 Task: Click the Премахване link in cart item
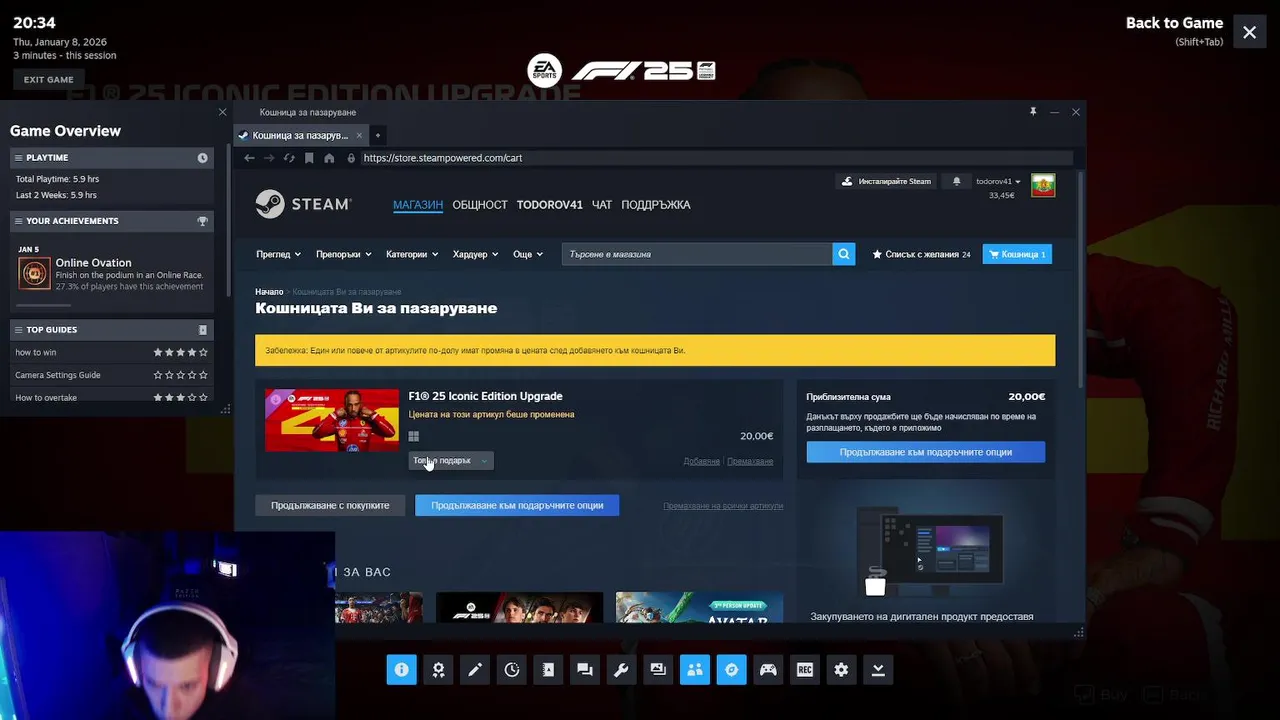tap(750, 461)
